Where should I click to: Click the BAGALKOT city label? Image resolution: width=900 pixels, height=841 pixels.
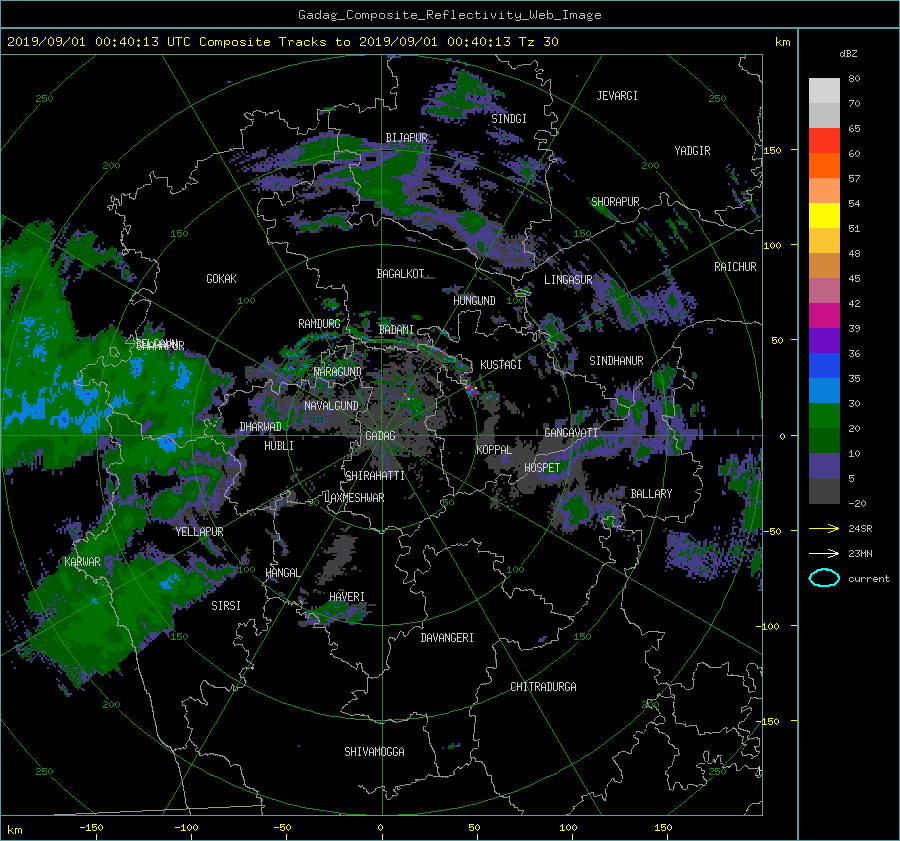tap(400, 274)
